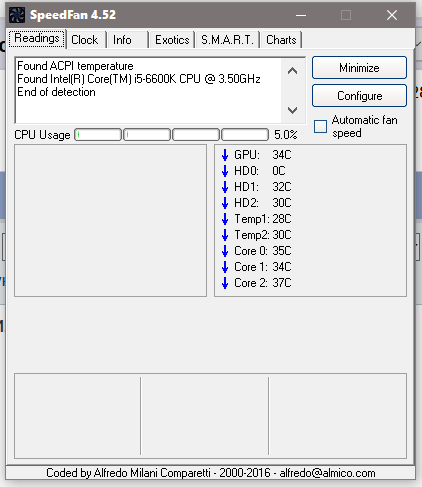The image size is (422, 487).
Task: Go to the Exotics tab
Action: point(172,40)
